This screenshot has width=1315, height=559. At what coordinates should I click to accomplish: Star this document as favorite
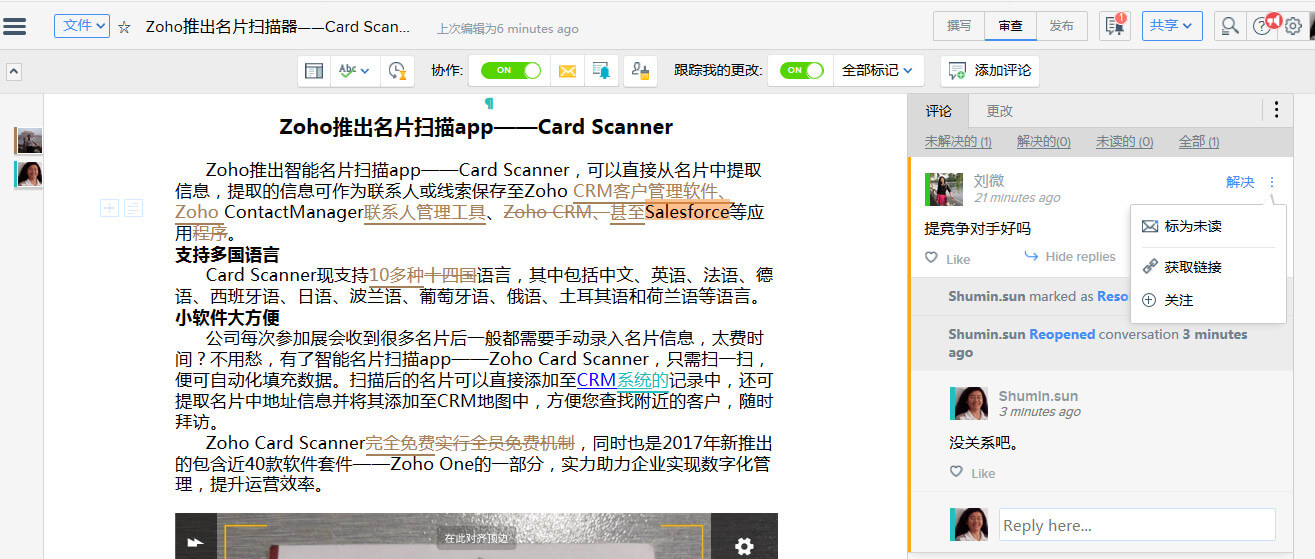pos(124,27)
